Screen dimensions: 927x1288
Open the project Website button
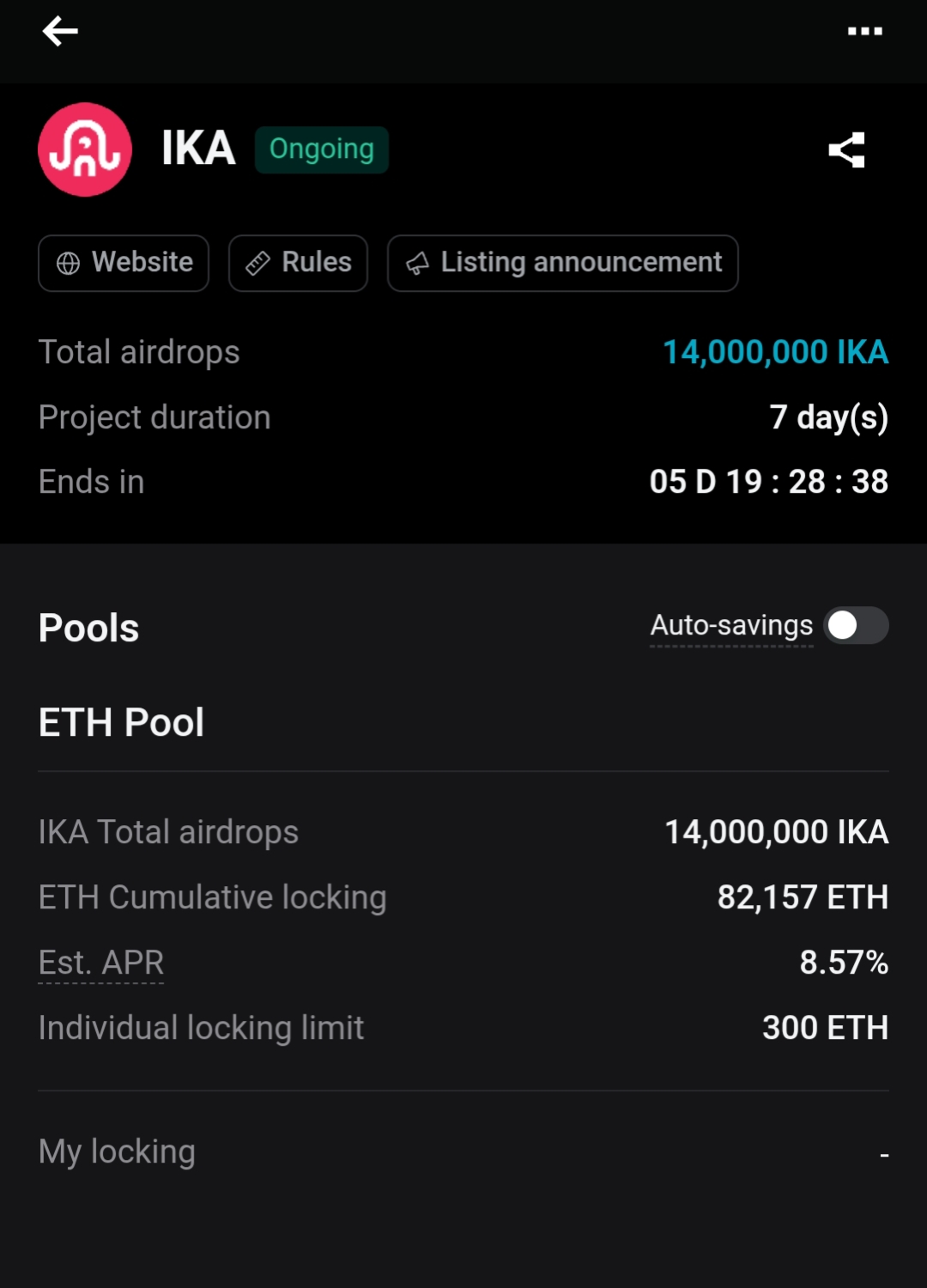click(x=124, y=263)
